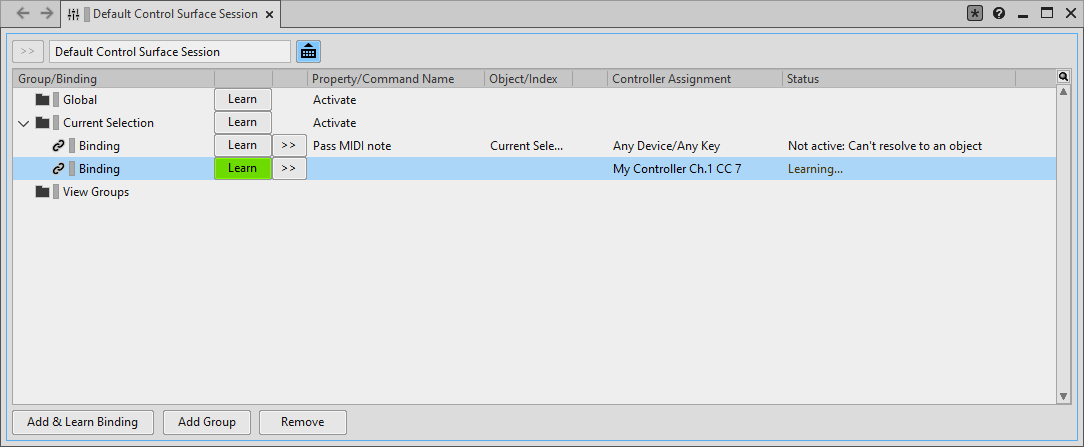Enable Learn for the Pass MIDI note binding
Viewport: 1084px width, 447px height.
tap(242, 145)
